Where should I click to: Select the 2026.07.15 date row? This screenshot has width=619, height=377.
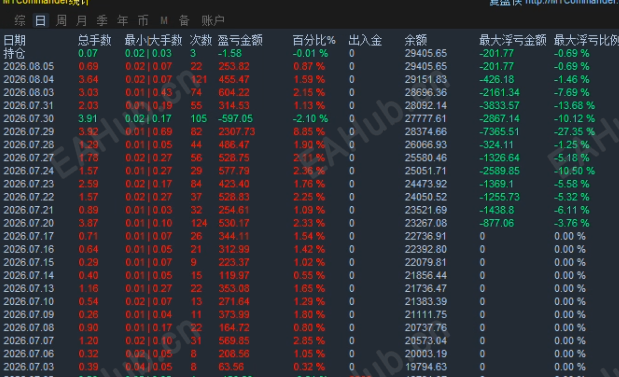(x=29, y=262)
